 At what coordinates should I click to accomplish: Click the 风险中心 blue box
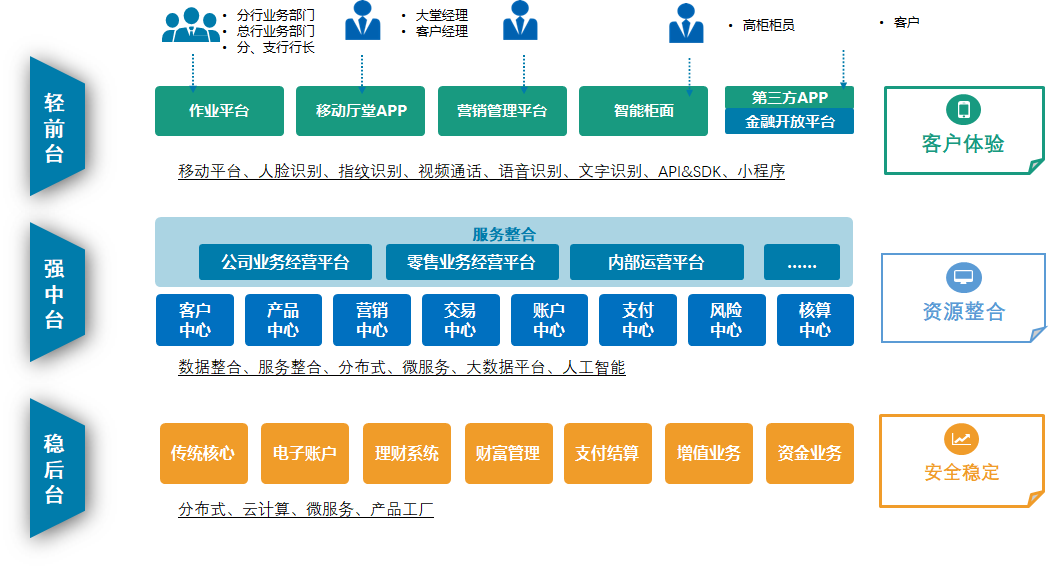pos(726,320)
